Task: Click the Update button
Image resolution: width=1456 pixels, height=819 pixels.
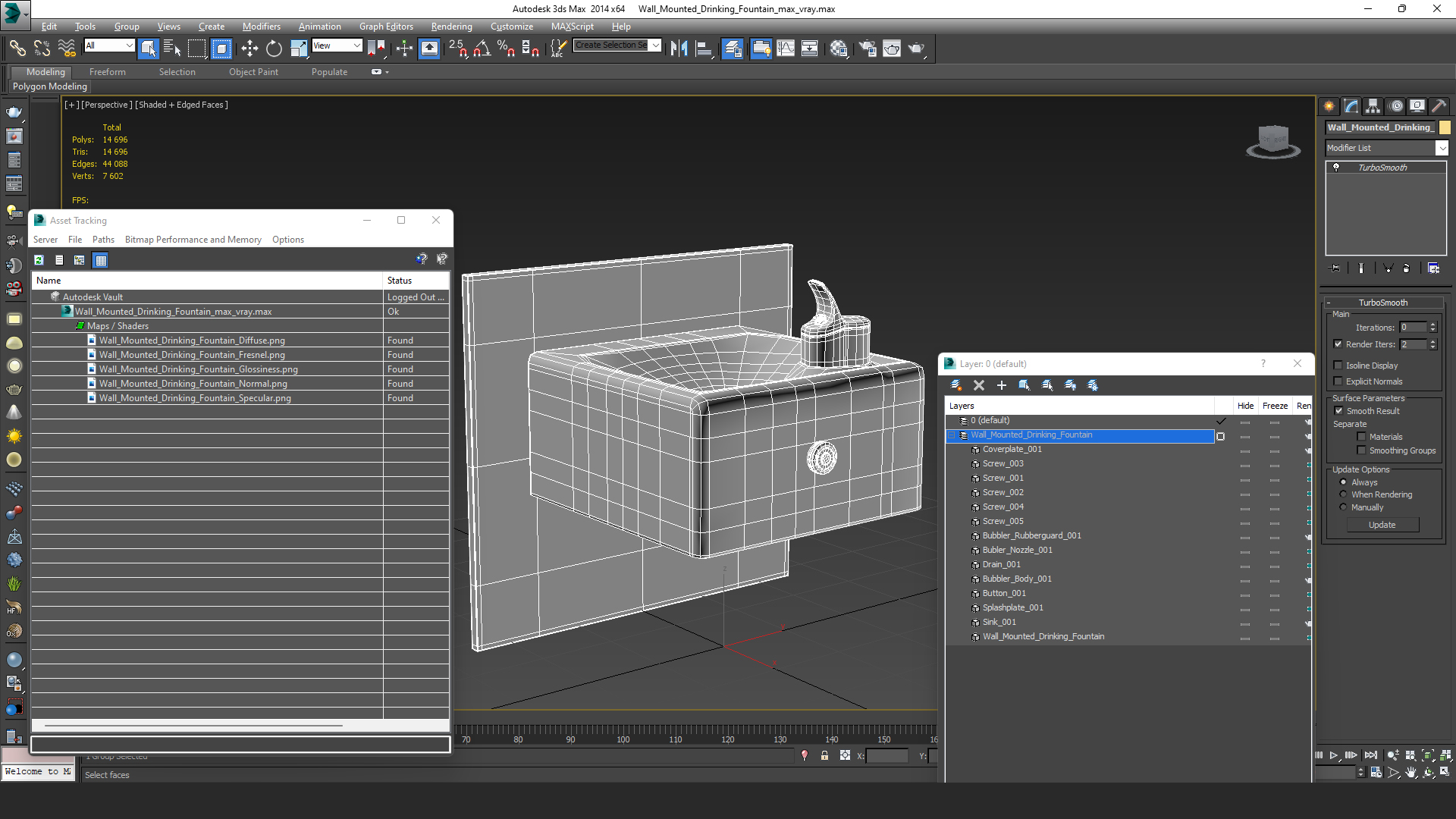Action: coord(1382,525)
